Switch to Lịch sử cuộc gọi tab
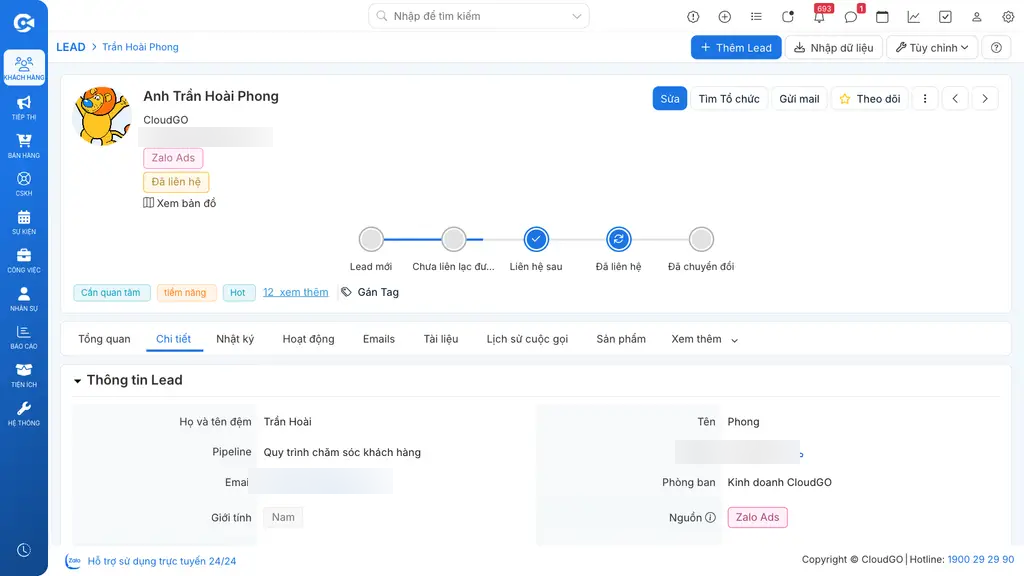This screenshot has height=576, width=1024. coord(527,339)
